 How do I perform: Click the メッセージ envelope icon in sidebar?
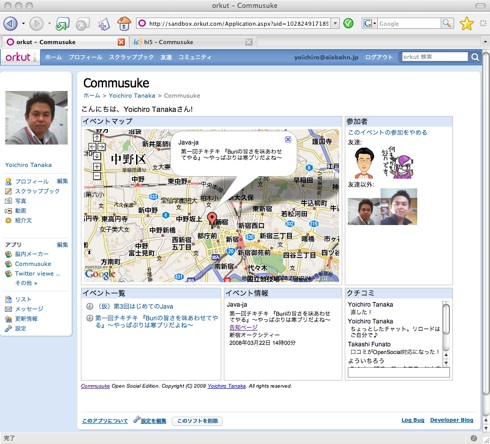[8, 309]
